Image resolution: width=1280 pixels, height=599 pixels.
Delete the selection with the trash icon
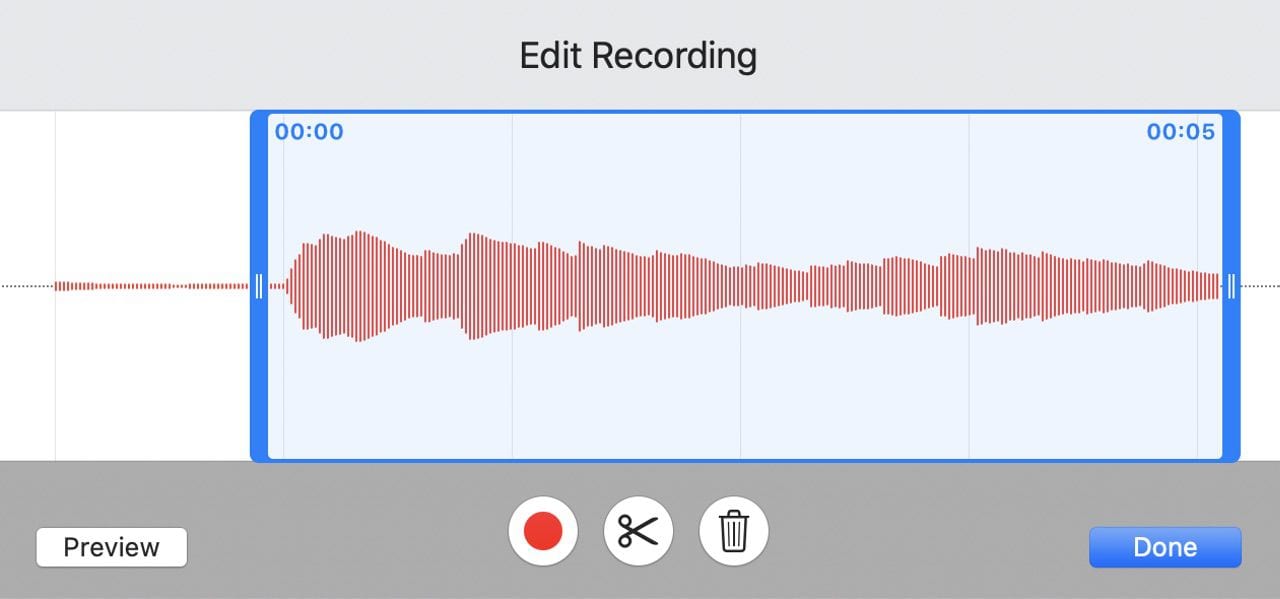[734, 530]
